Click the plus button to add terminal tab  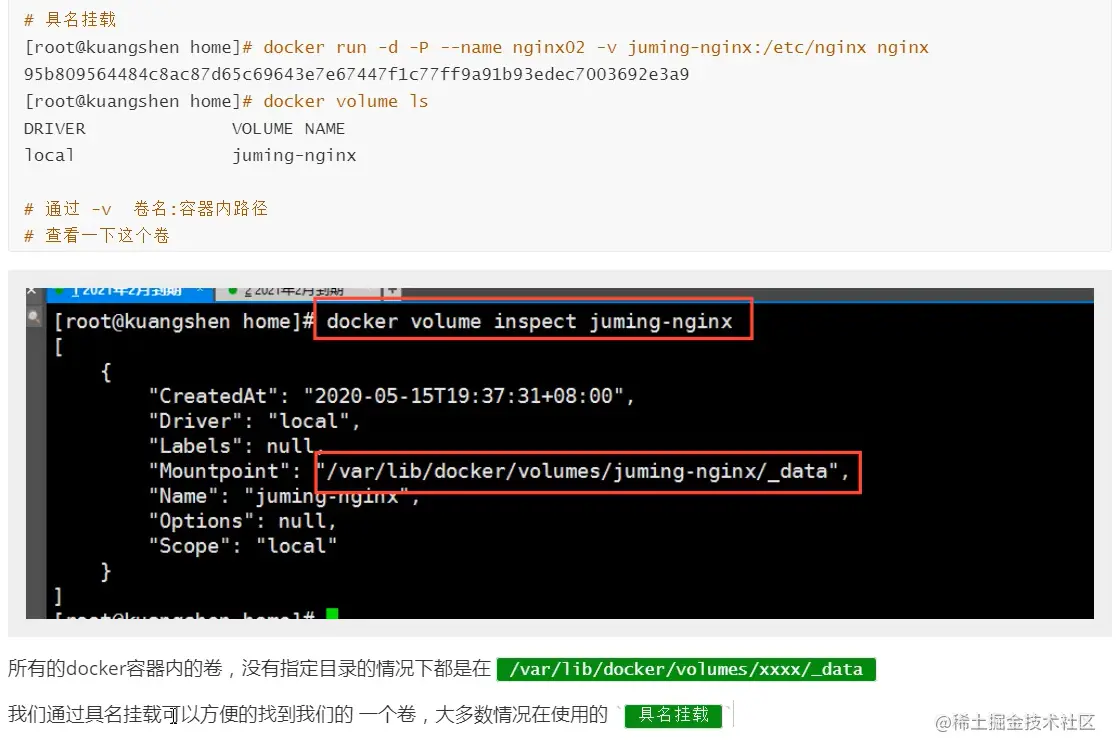coord(392,291)
